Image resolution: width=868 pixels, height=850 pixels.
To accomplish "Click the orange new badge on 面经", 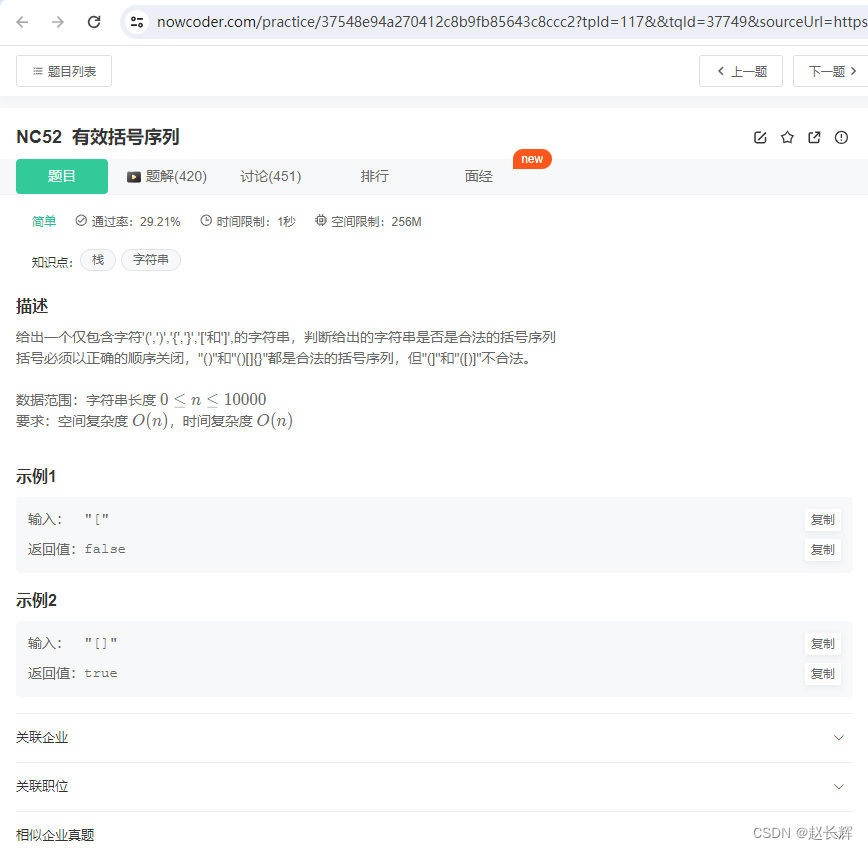I will (532, 158).
